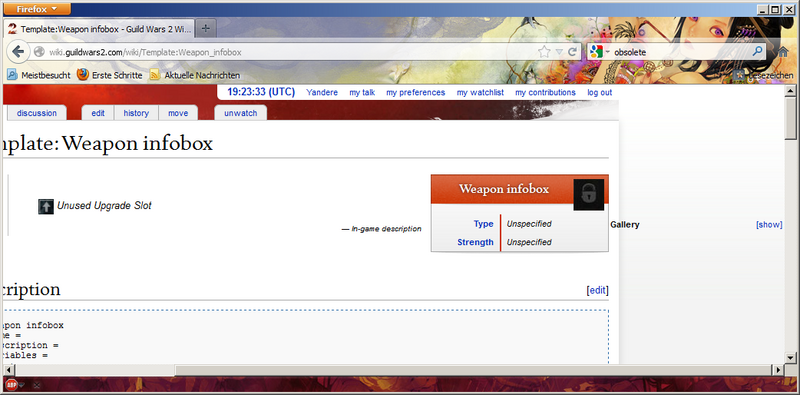Image resolution: width=800 pixels, height=395 pixels.
Task: Open my watchlist link
Action: (480, 92)
